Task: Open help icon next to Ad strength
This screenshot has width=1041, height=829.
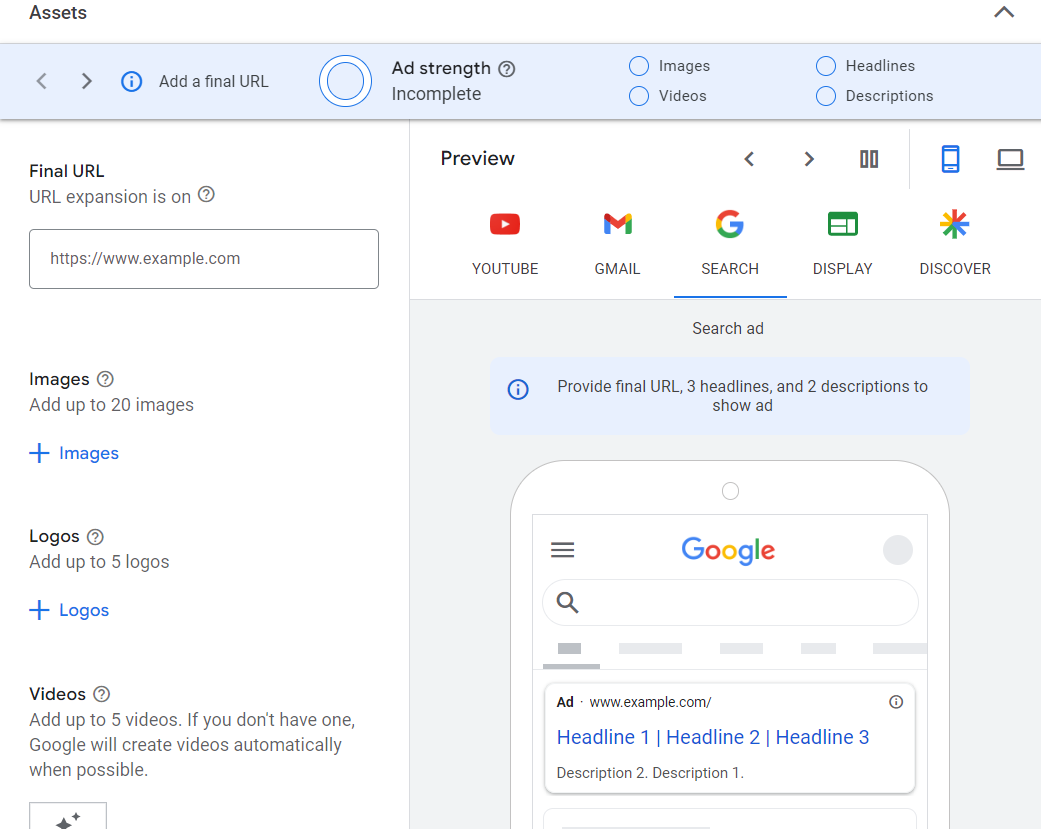Action: point(507,69)
